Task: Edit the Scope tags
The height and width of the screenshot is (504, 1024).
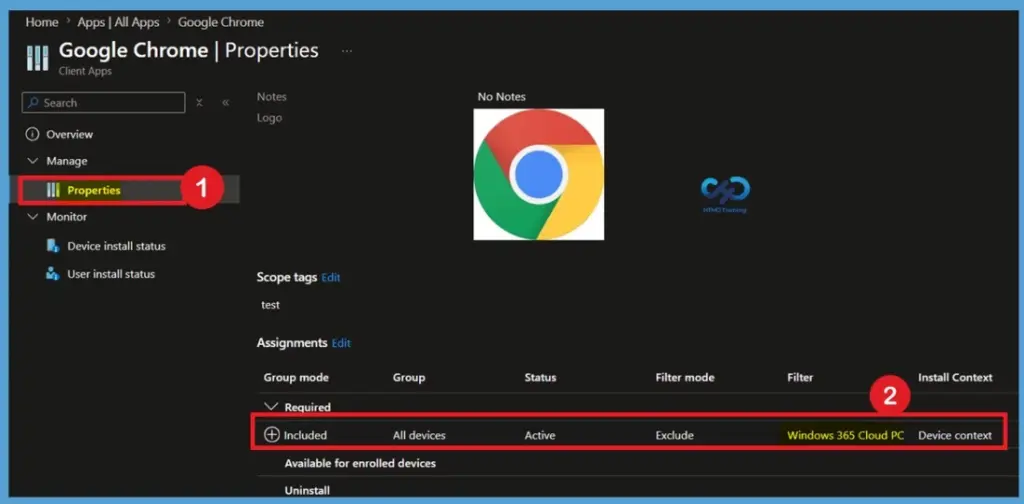Action: click(331, 277)
